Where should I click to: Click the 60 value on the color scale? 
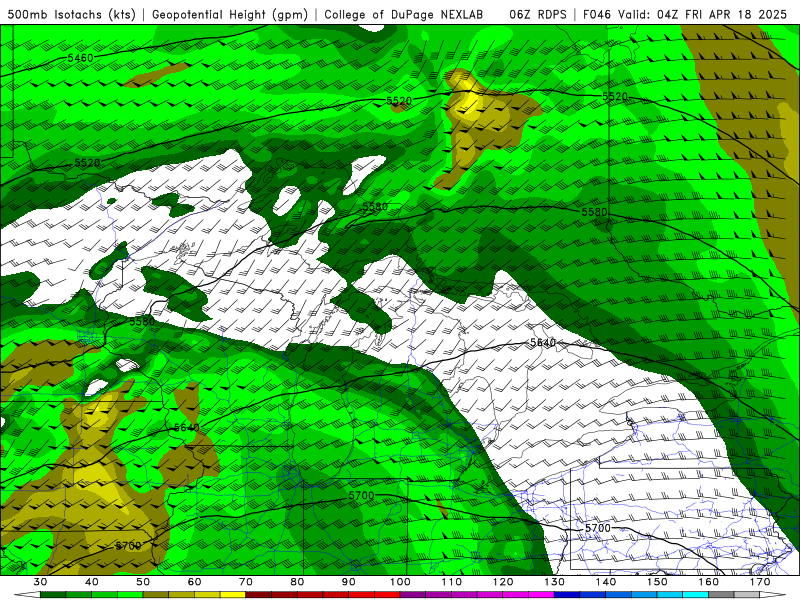[194, 582]
